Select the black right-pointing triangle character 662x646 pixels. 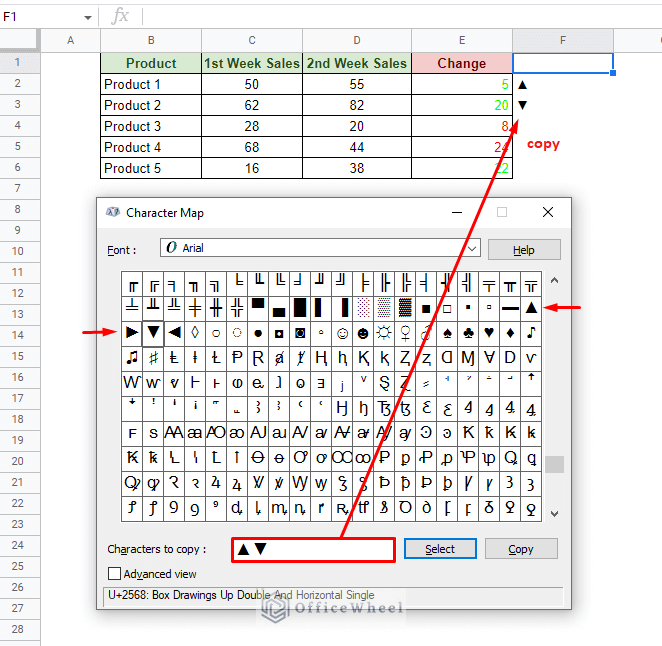click(132, 333)
